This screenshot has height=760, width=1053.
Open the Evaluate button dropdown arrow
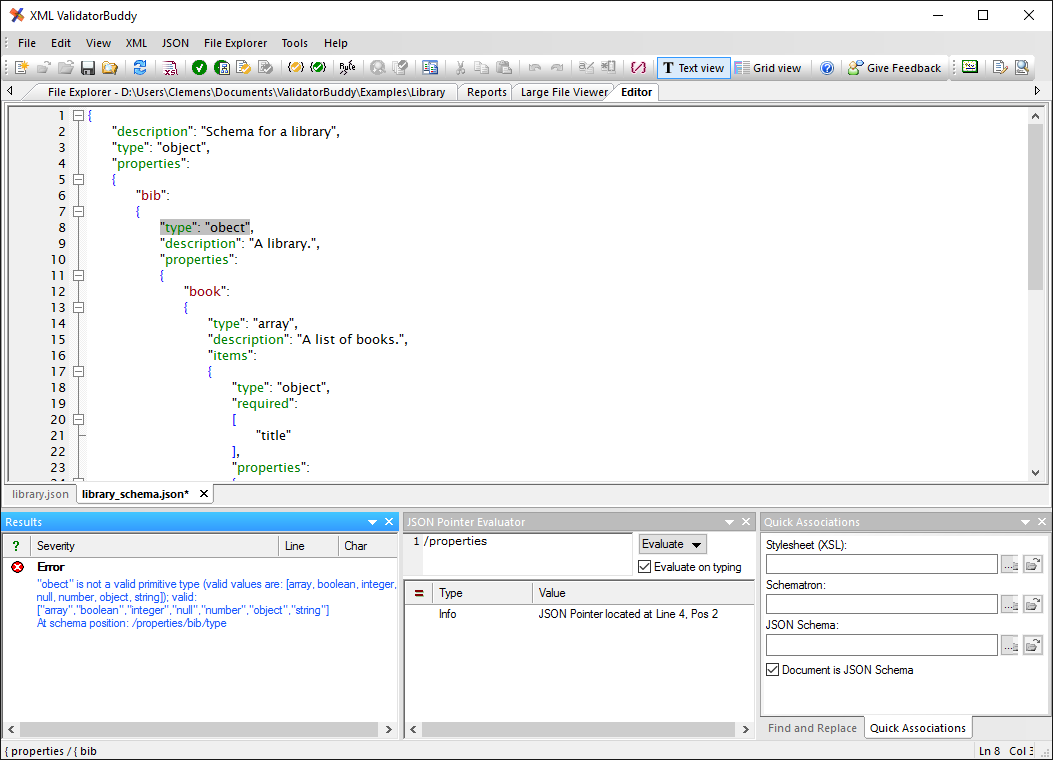click(x=697, y=544)
